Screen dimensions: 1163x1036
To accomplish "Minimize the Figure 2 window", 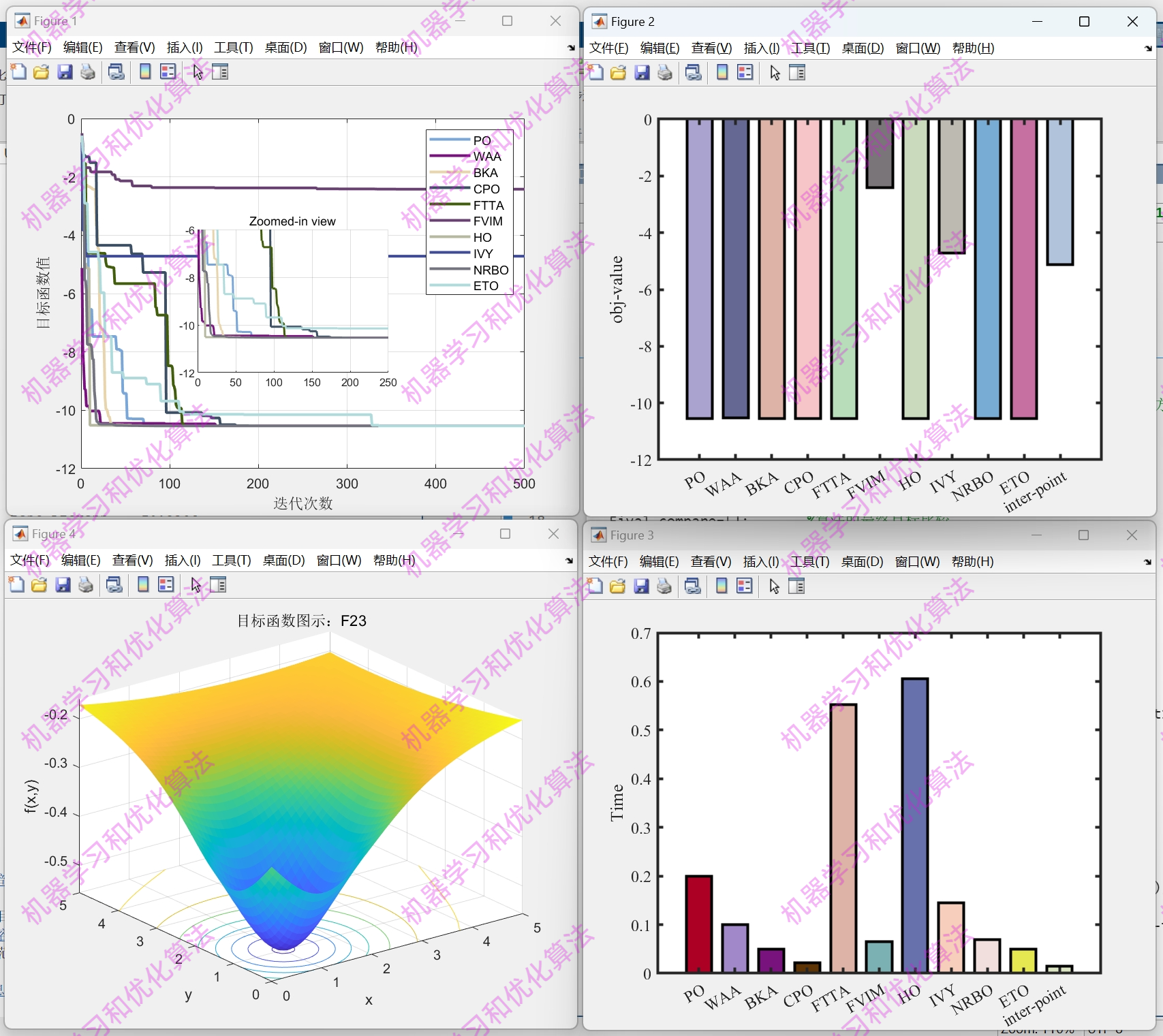I will (x=1037, y=22).
